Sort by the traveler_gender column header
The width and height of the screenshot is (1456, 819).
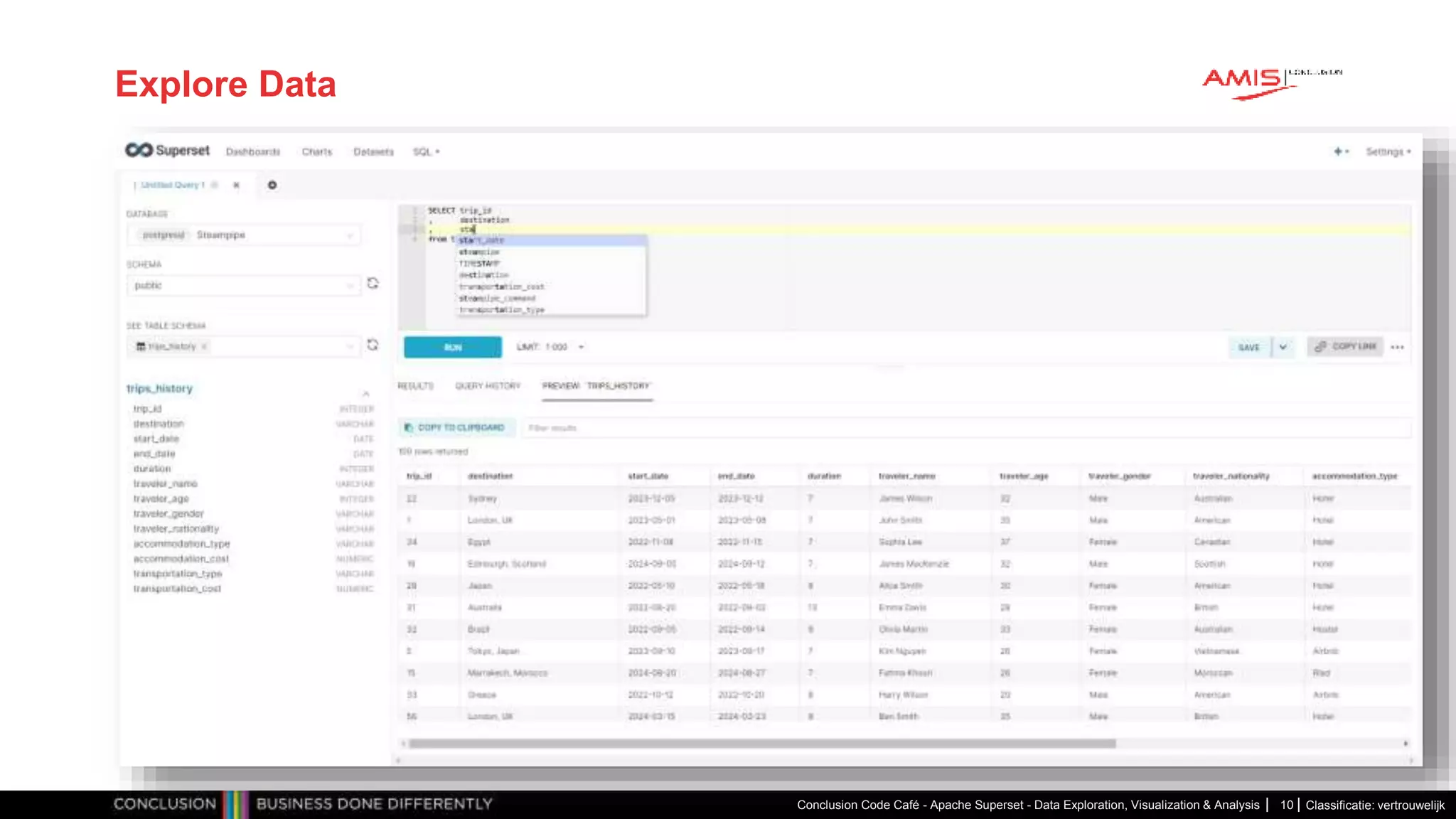coord(1119,476)
